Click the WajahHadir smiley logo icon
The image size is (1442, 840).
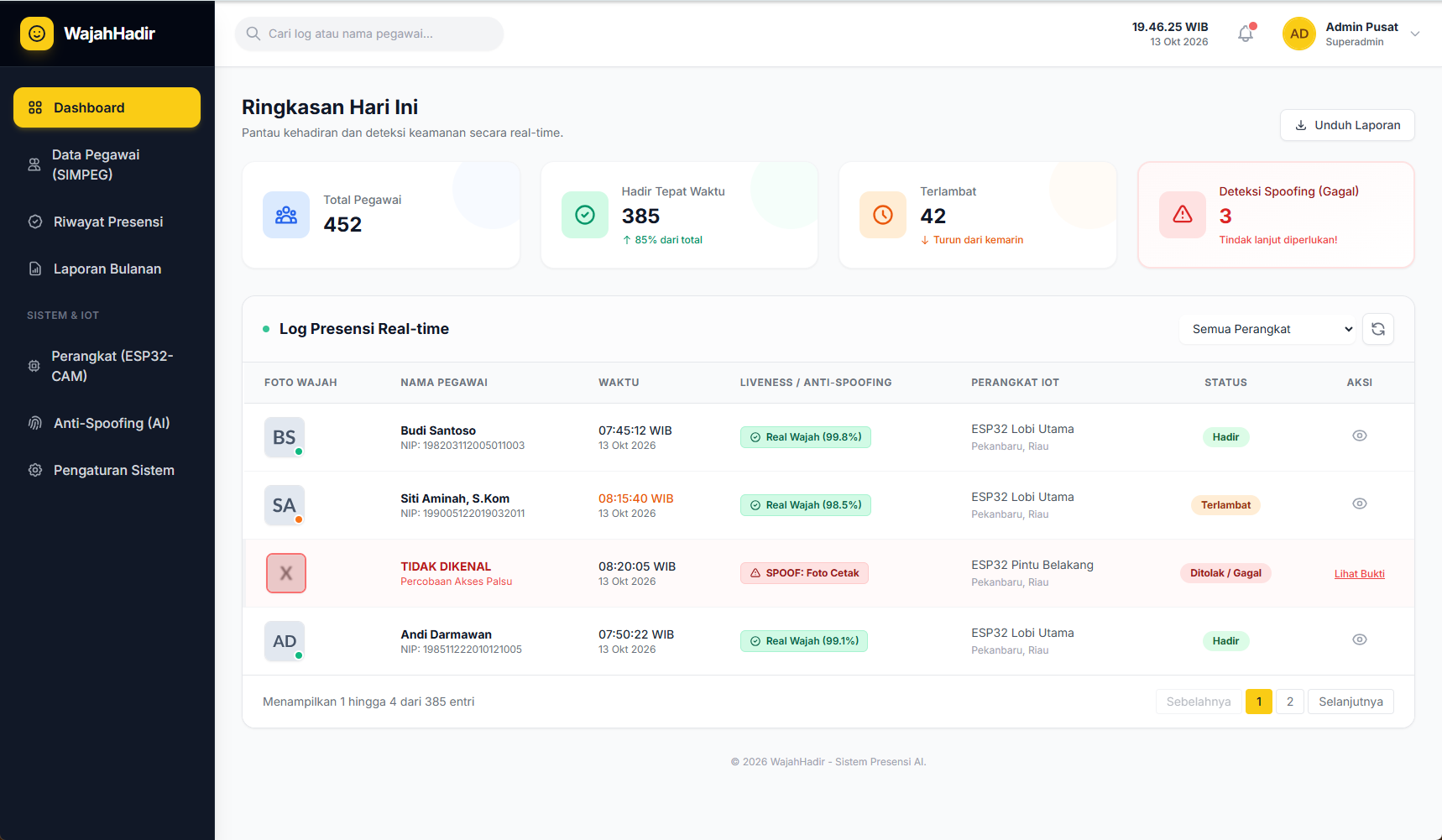(37, 34)
